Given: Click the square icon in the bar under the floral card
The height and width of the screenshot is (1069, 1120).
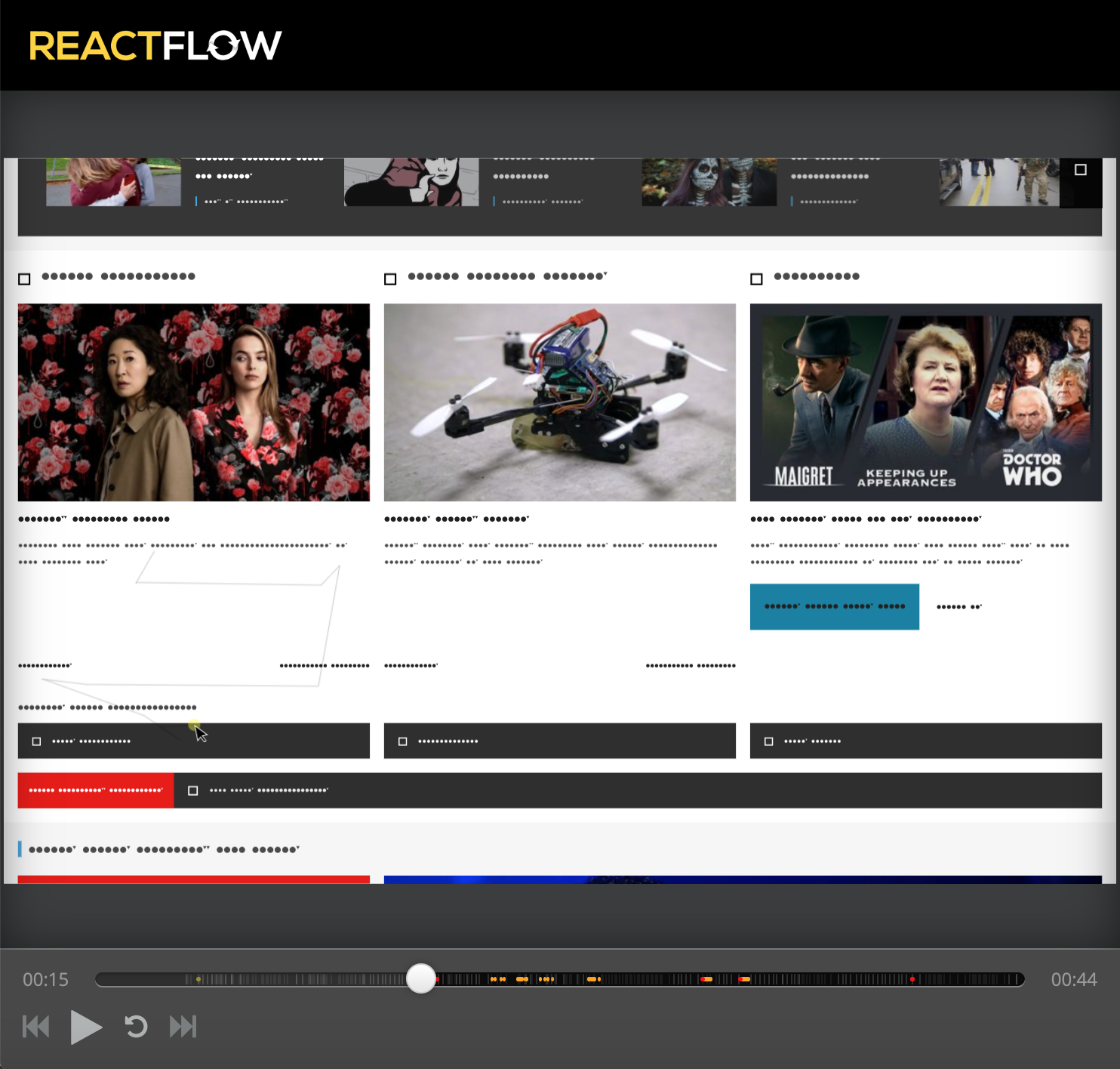Looking at the screenshot, I should [36, 741].
